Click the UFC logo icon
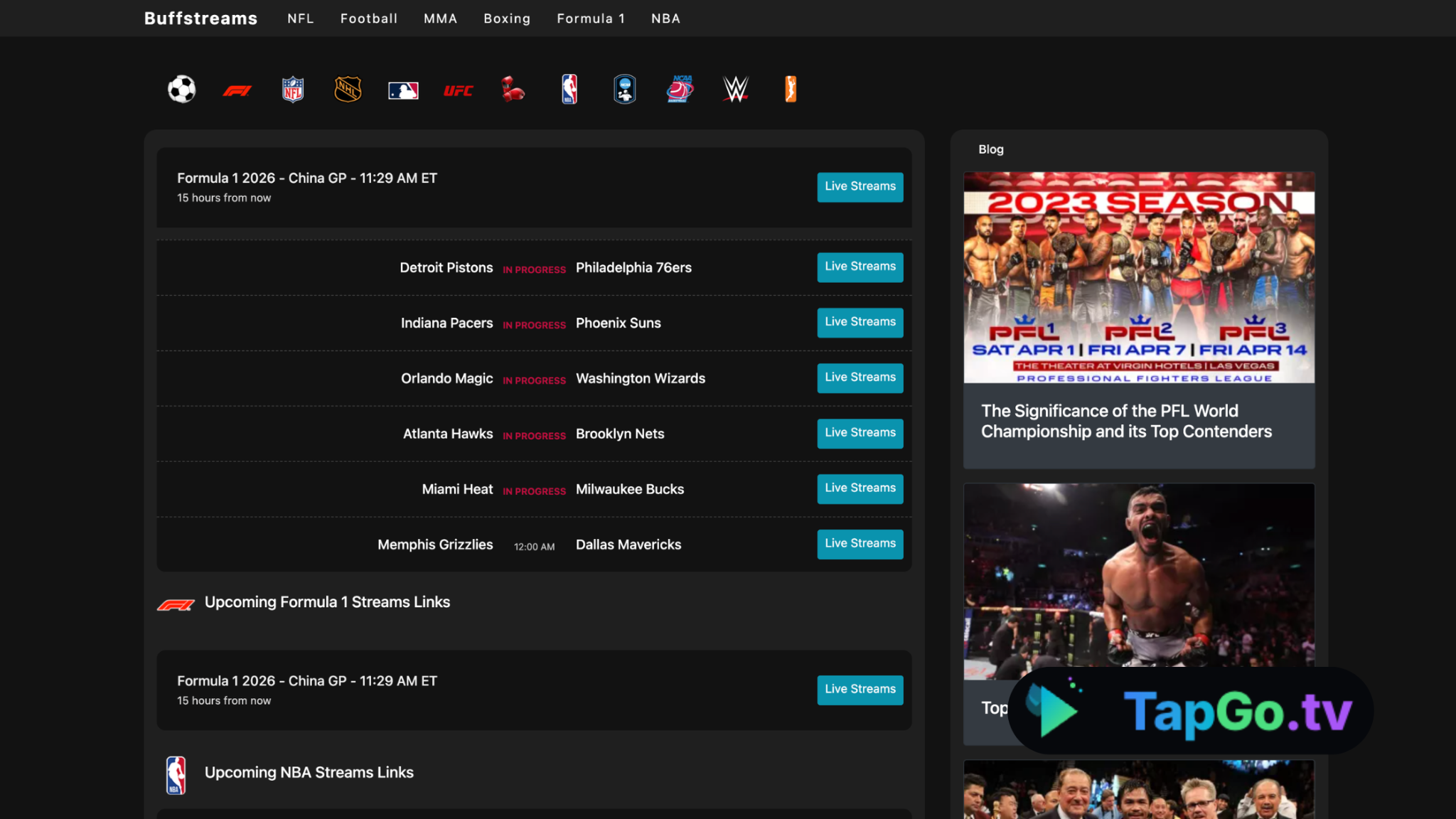Screen dimensions: 1456x819 [459, 90]
